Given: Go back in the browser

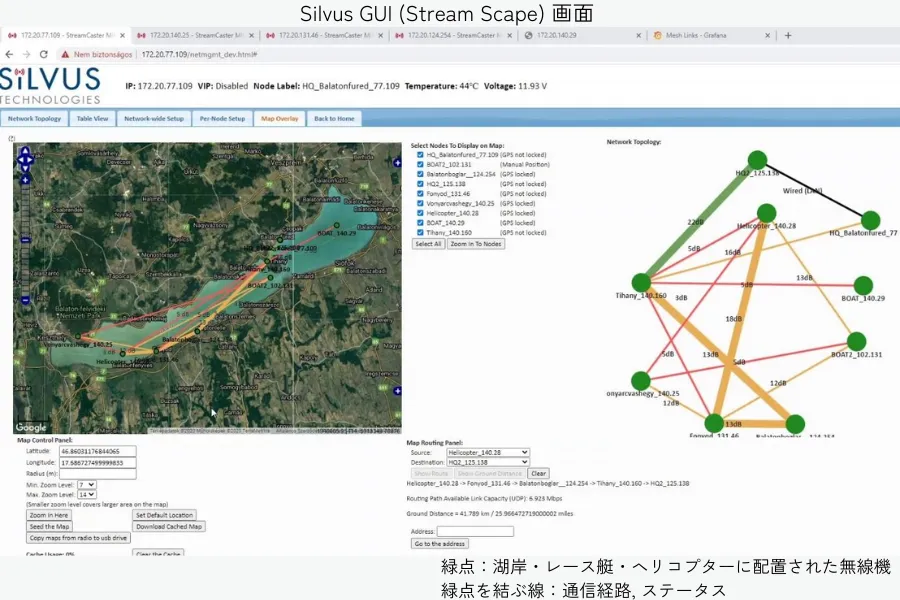Looking at the screenshot, I should tap(9, 54).
